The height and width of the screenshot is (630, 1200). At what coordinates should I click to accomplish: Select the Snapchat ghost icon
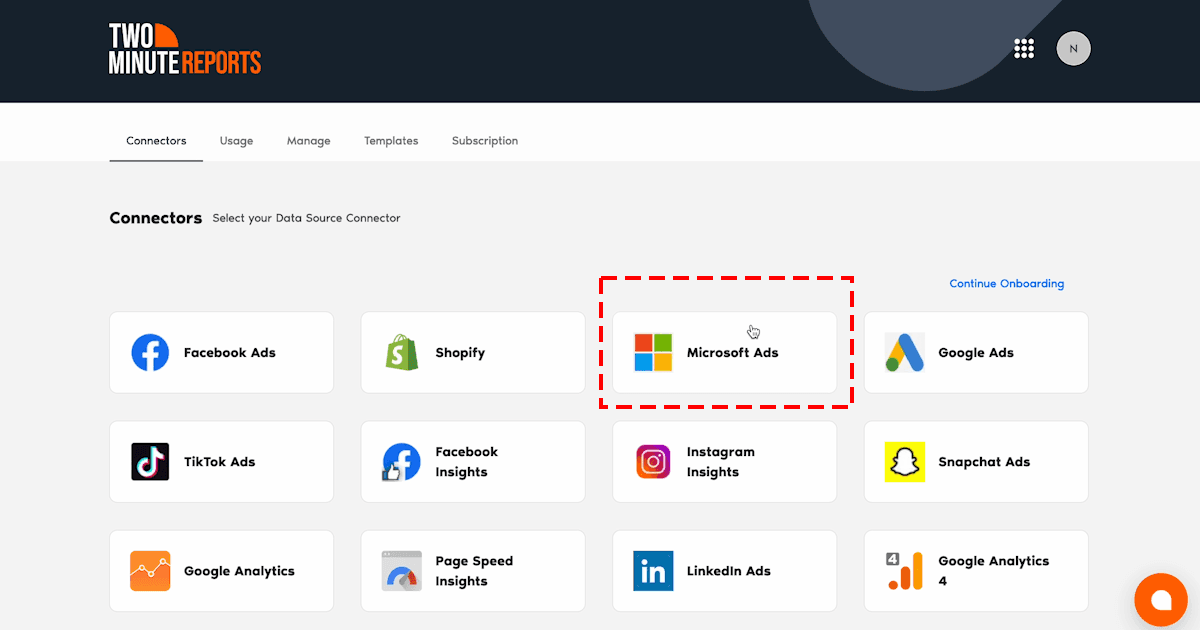click(x=904, y=461)
